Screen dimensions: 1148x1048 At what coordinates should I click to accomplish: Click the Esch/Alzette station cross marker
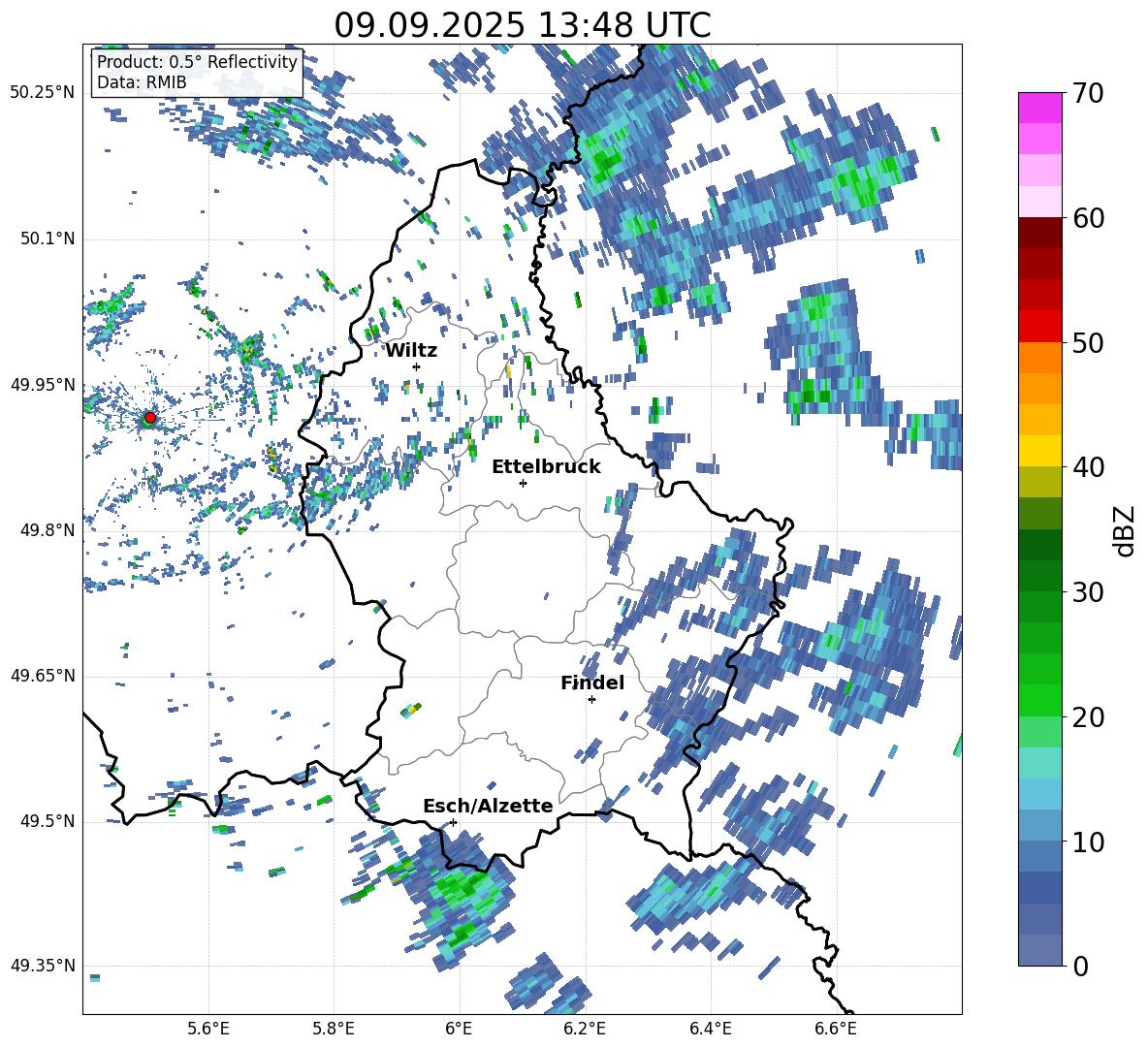pos(453,822)
